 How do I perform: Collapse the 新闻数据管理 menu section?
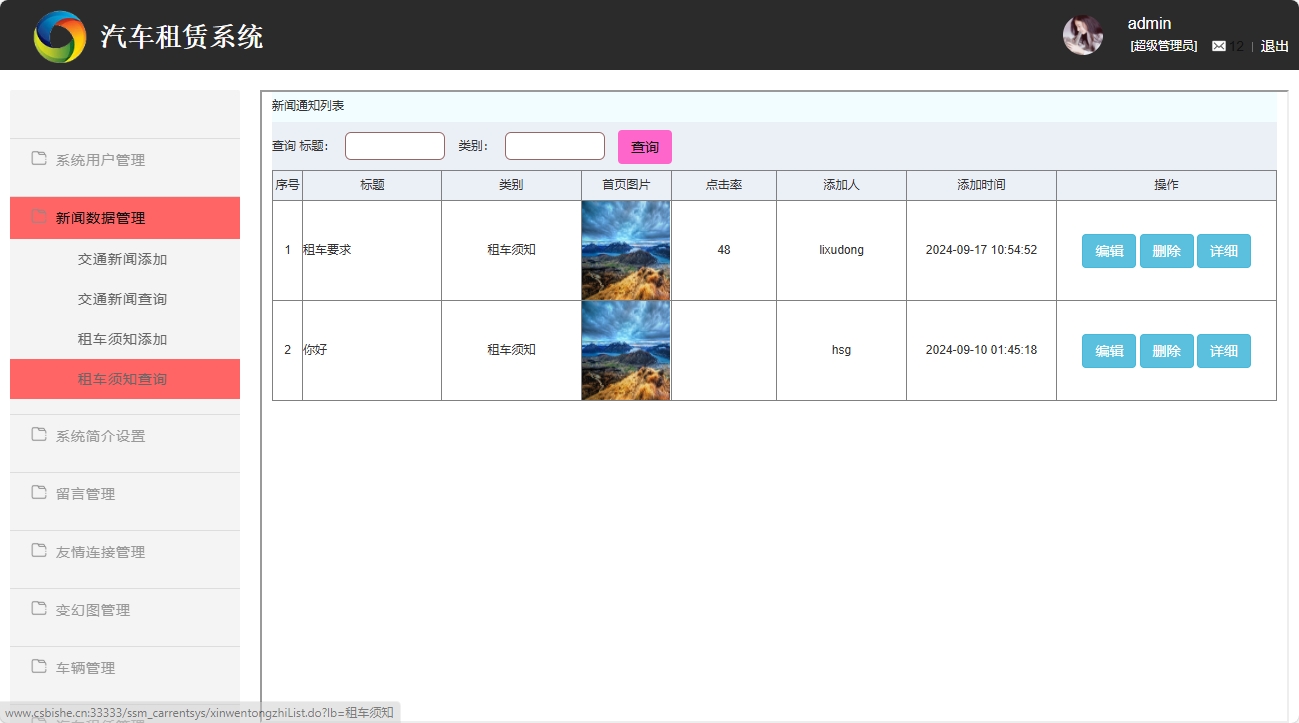coord(125,218)
